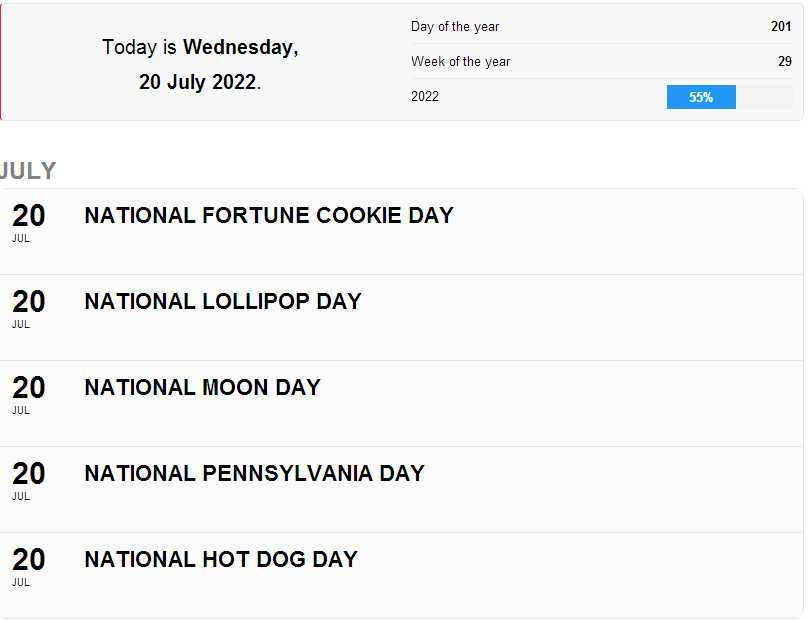Select the National Moon Day title
This screenshot has height=620, width=808.
pyautogui.click(x=202, y=387)
